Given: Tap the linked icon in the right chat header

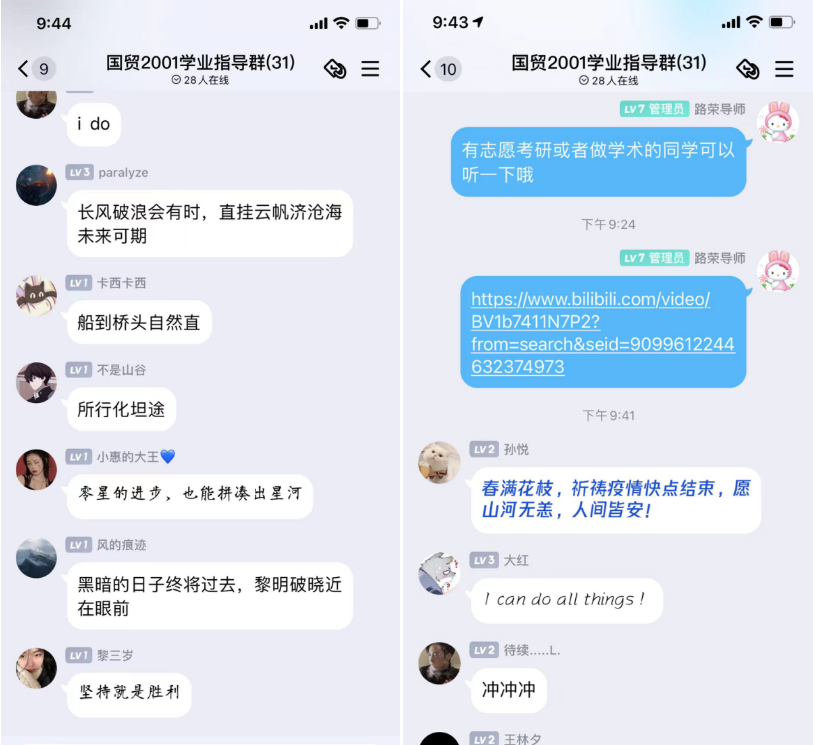Looking at the screenshot, I should (x=748, y=68).
